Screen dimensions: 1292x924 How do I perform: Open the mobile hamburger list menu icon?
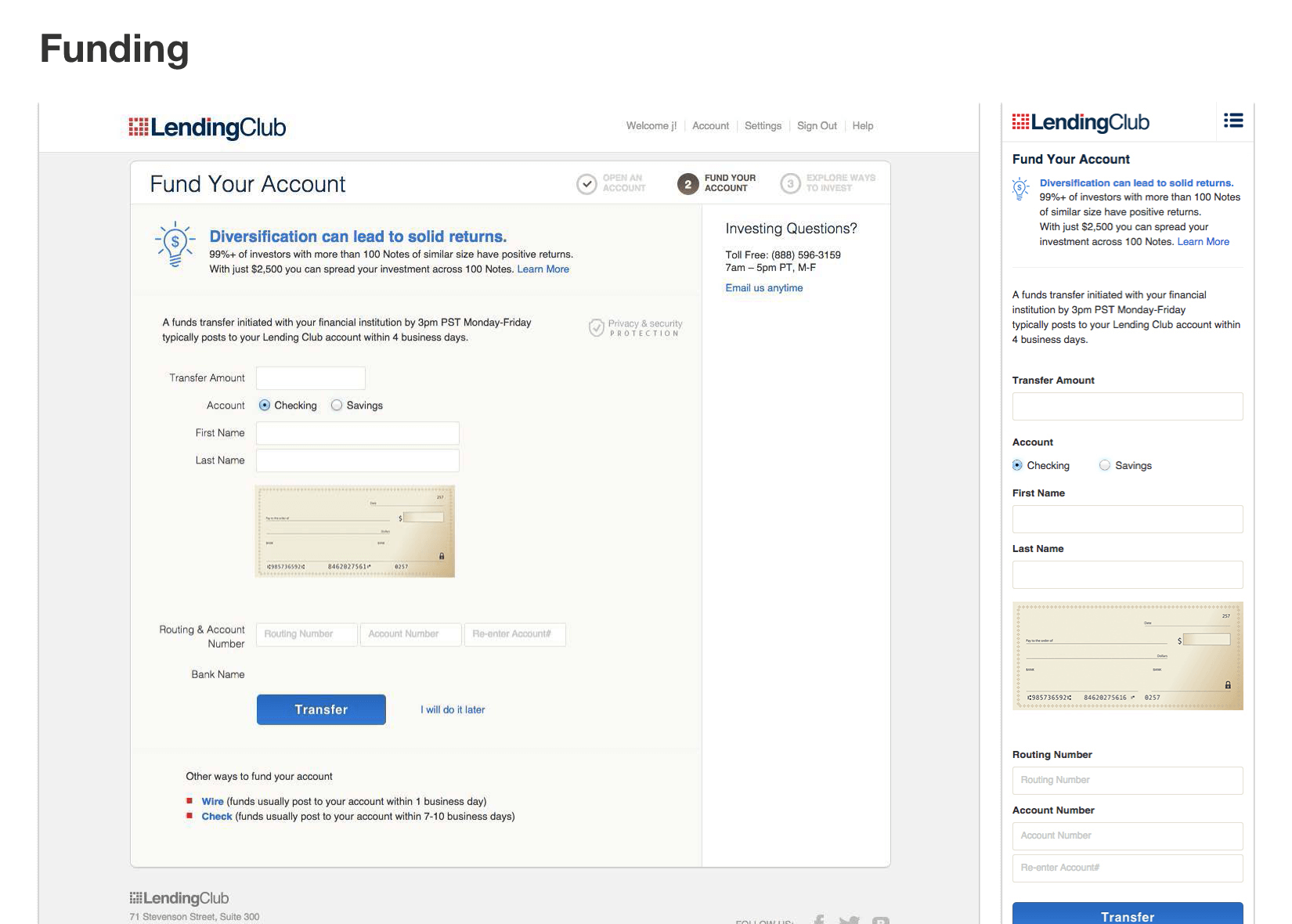[x=1233, y=121]
